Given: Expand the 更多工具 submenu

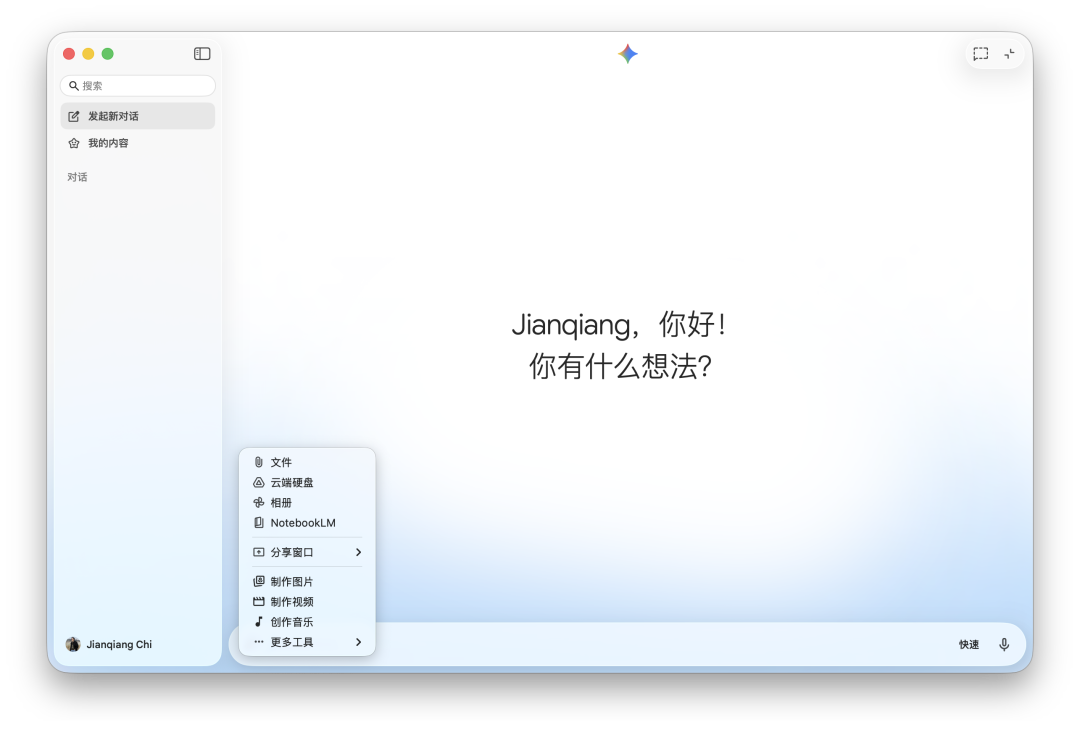Looking at the screenshot, I should 307,642.
